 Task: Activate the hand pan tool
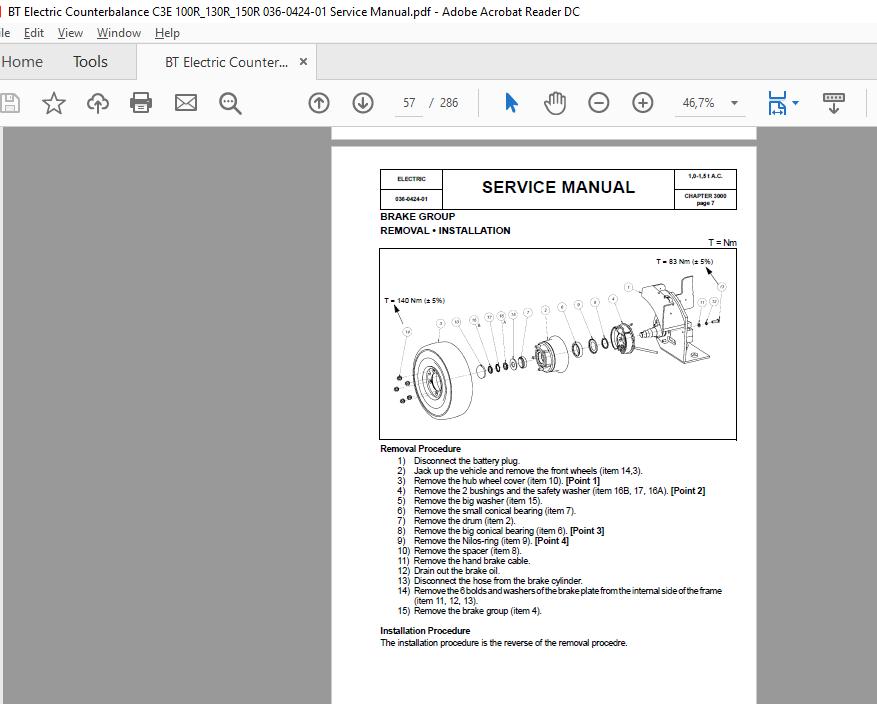555,103
